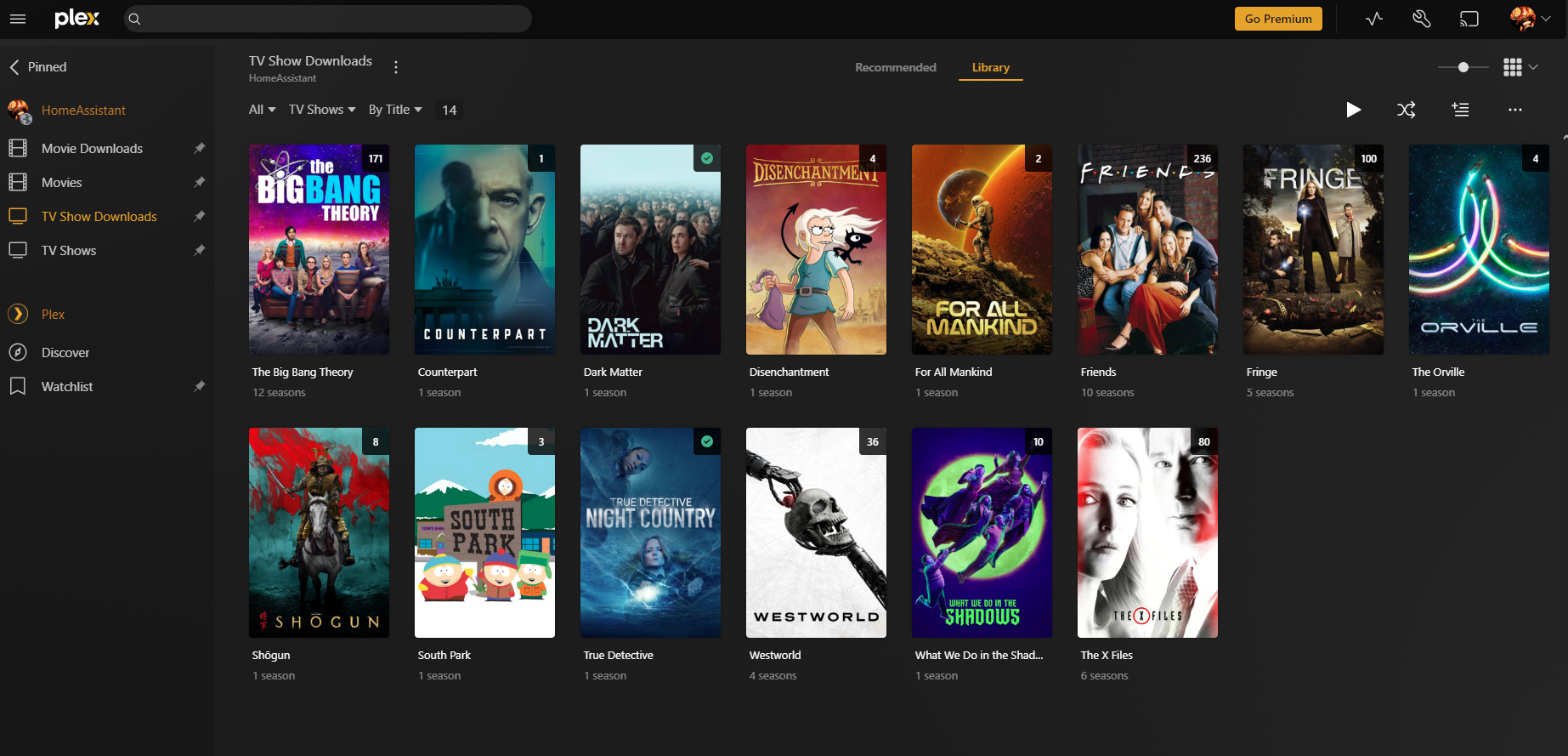Open the more actions ellipsis menu
Screen dimensions: 1568x756
1515,110
